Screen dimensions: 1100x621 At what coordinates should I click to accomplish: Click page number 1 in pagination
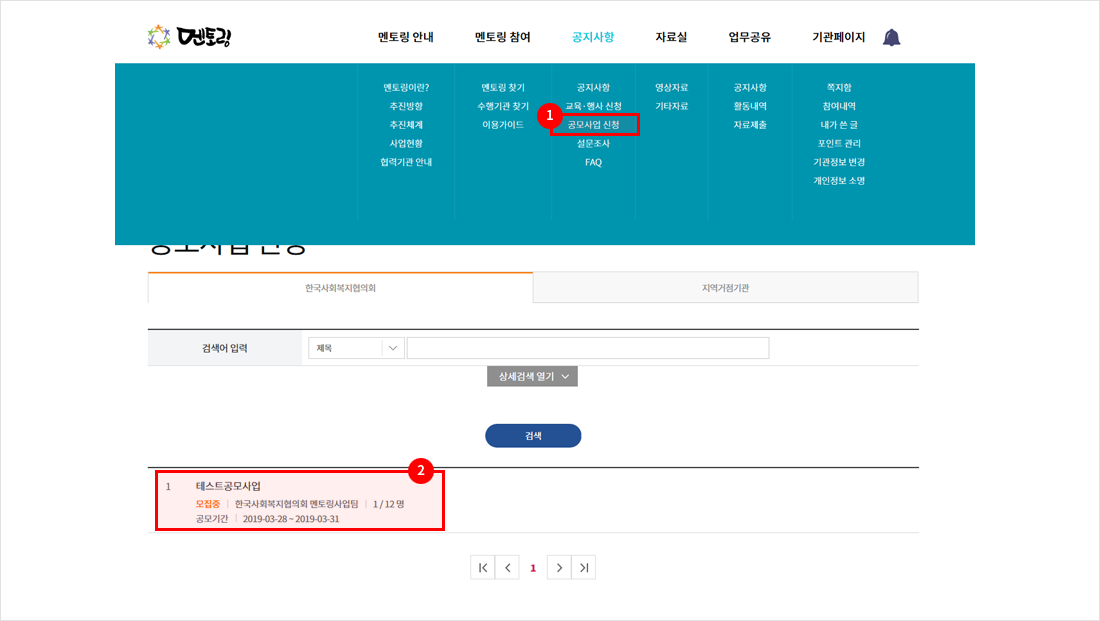(x=533, y=568)
